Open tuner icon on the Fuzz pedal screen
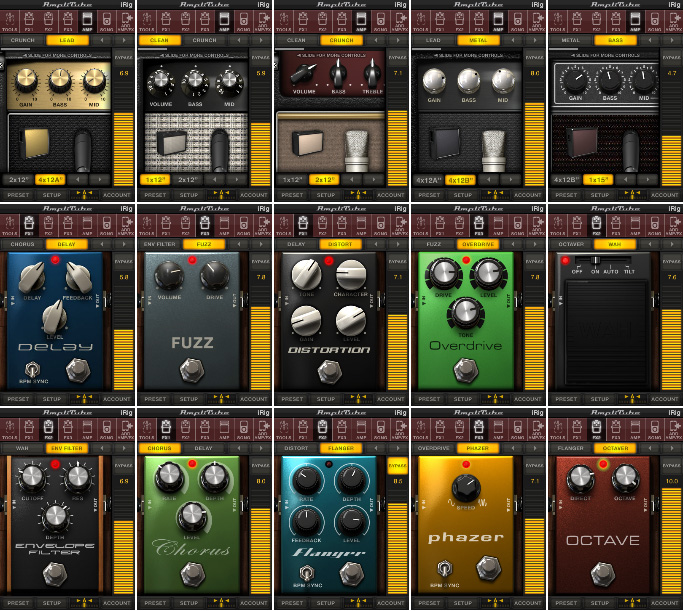The image size is (684, 611). pos(221,398)
